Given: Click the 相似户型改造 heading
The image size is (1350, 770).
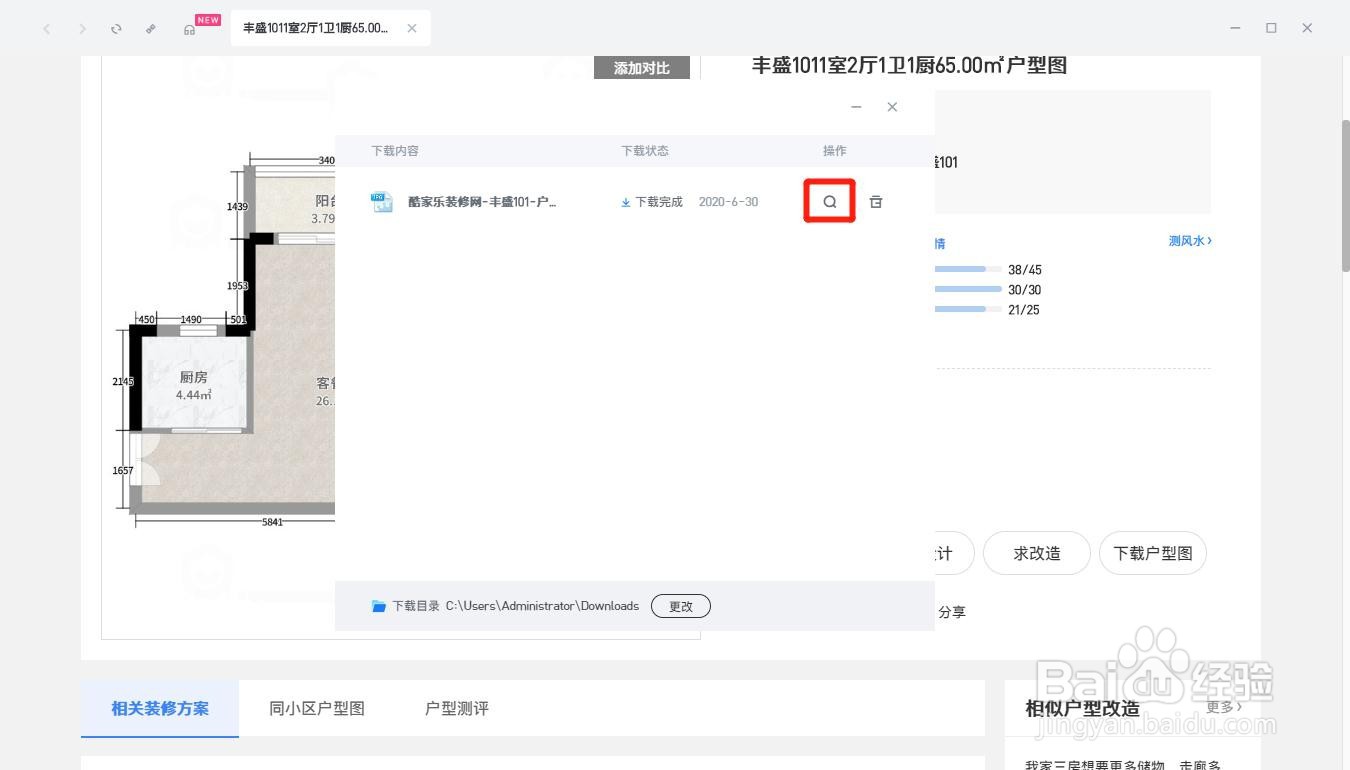Looking at the screenshot, I should [x=1082, y=708].
